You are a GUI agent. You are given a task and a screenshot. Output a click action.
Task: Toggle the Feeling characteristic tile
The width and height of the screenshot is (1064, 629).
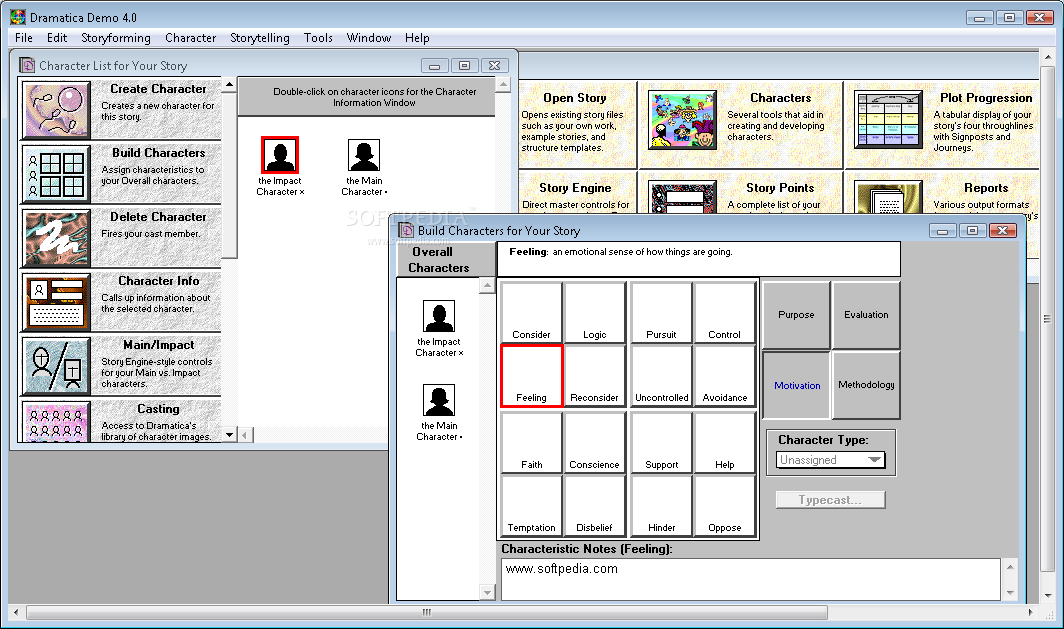tap(531, 376)
